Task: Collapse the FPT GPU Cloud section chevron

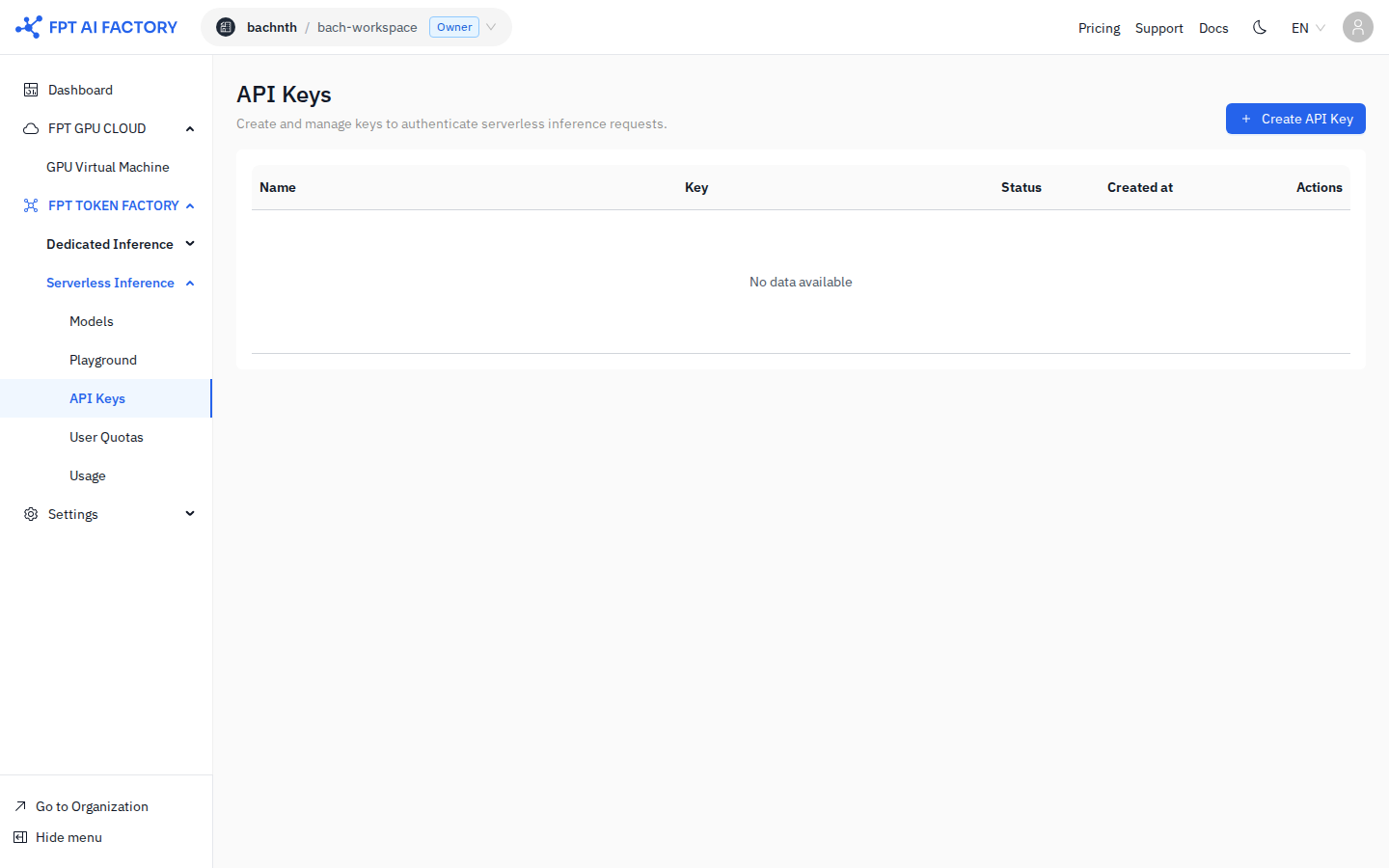Action: (190, 128)
